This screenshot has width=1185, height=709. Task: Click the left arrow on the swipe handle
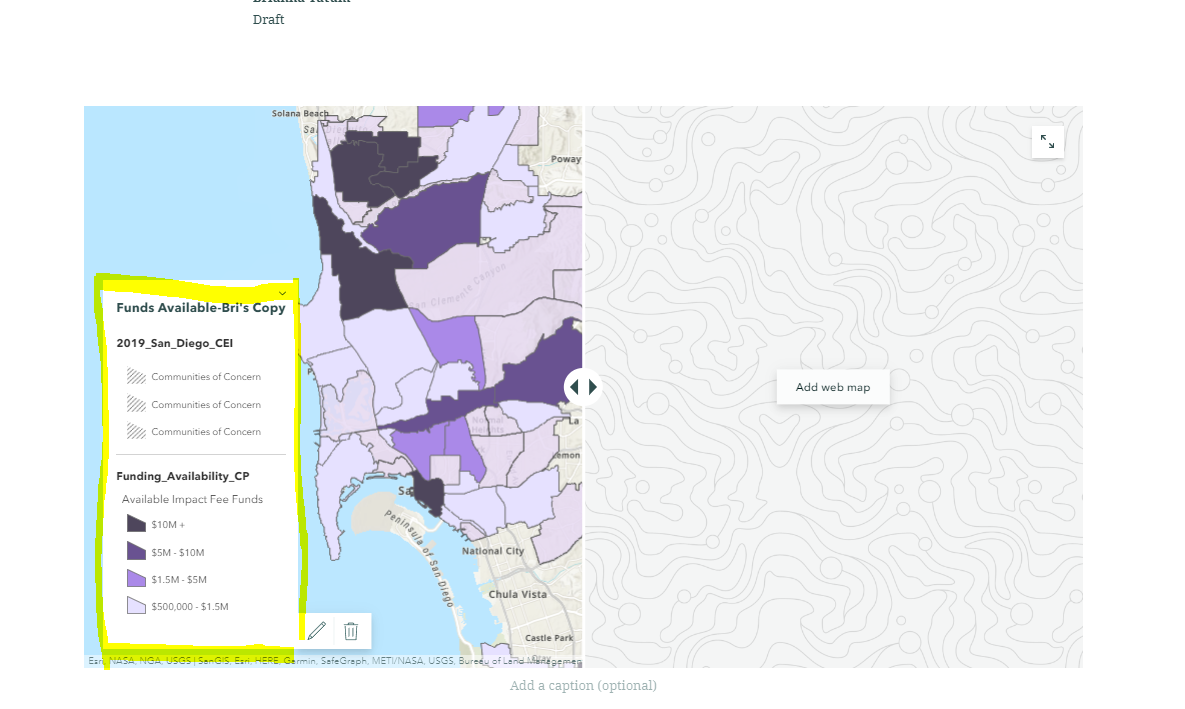click(x=575, y=386)
